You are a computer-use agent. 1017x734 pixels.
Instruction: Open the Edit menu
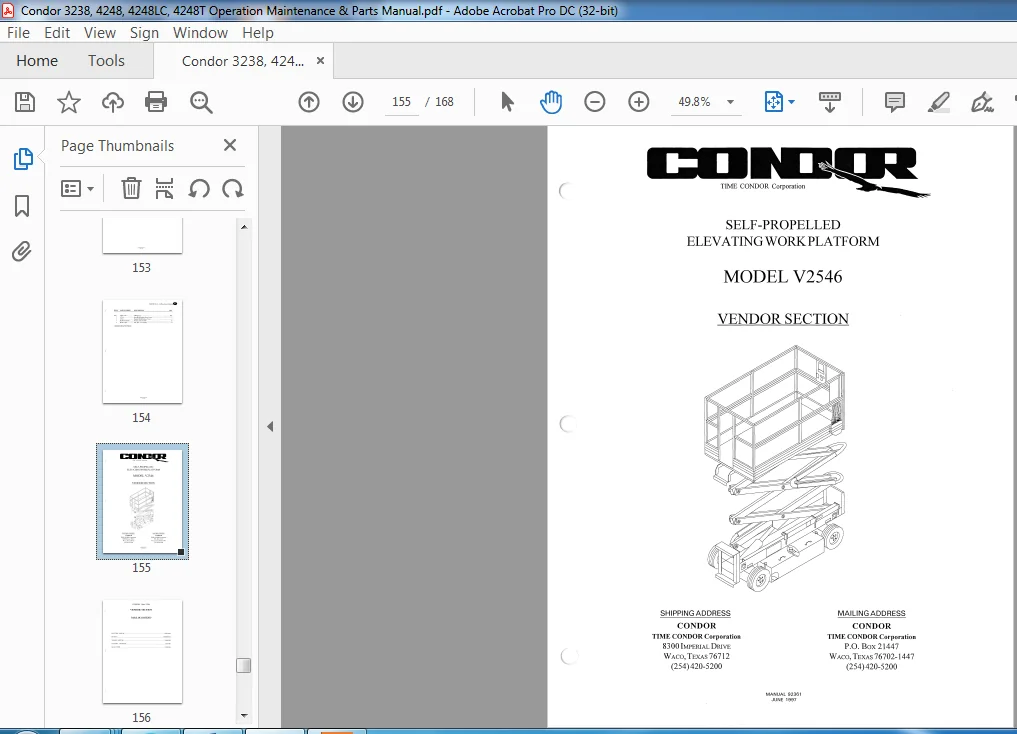point(57,32)
